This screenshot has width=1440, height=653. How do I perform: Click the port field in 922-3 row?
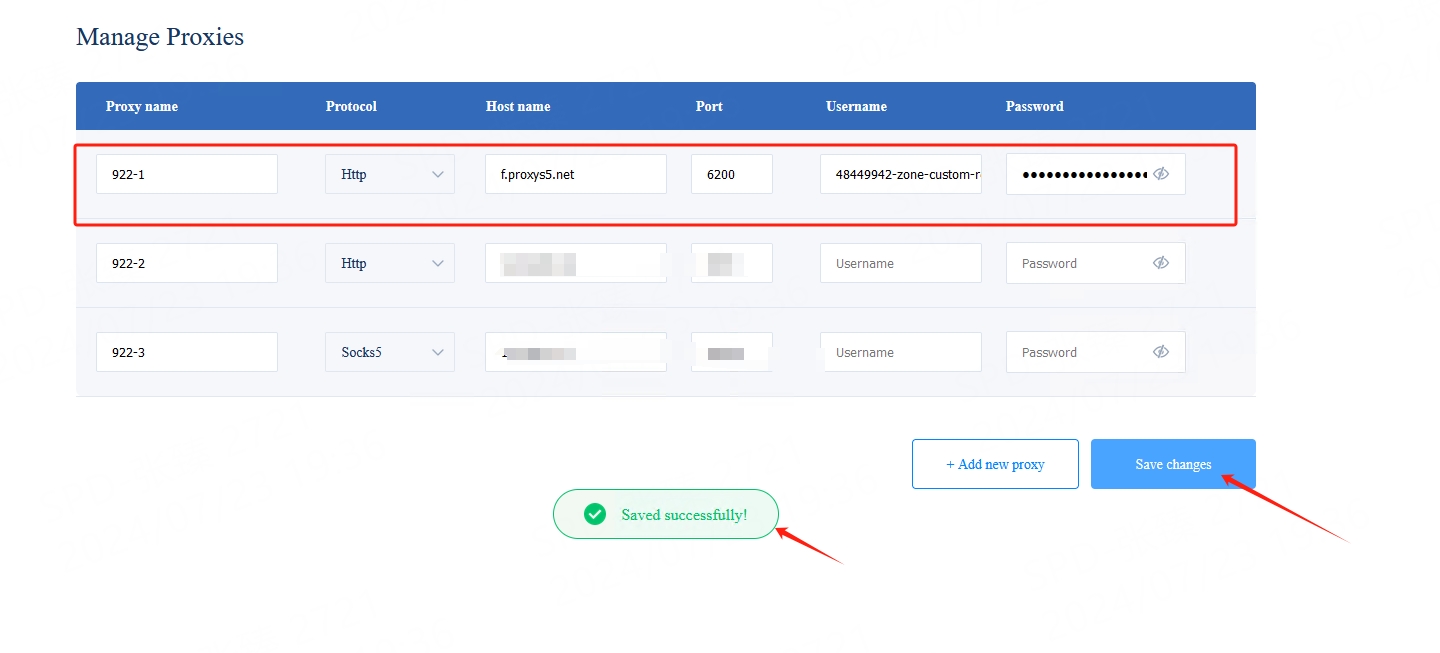point(731,352)
